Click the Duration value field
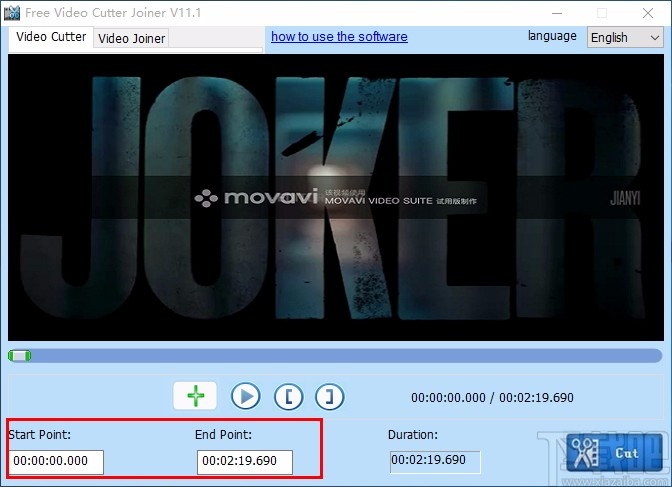 [x=435, y=461]
